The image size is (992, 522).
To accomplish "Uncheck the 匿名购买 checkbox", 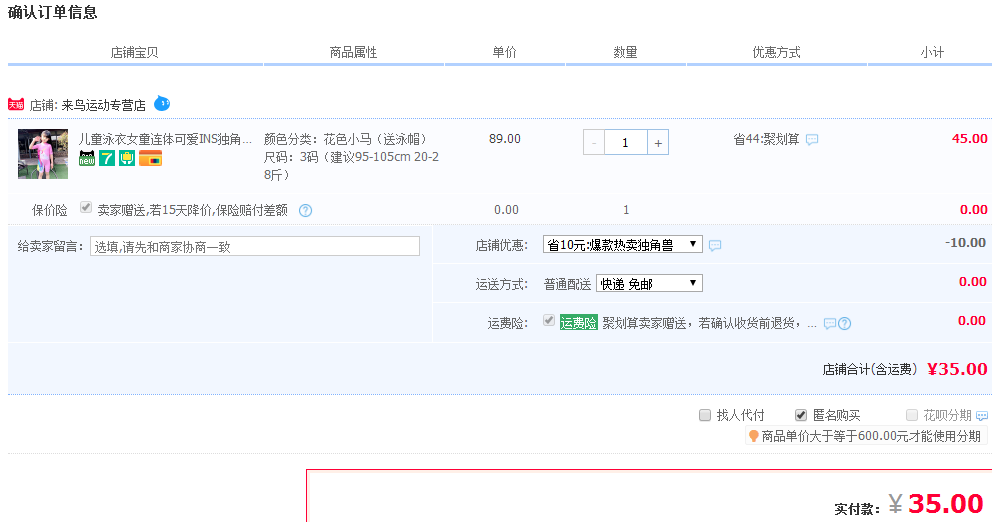I will point(801,415).
